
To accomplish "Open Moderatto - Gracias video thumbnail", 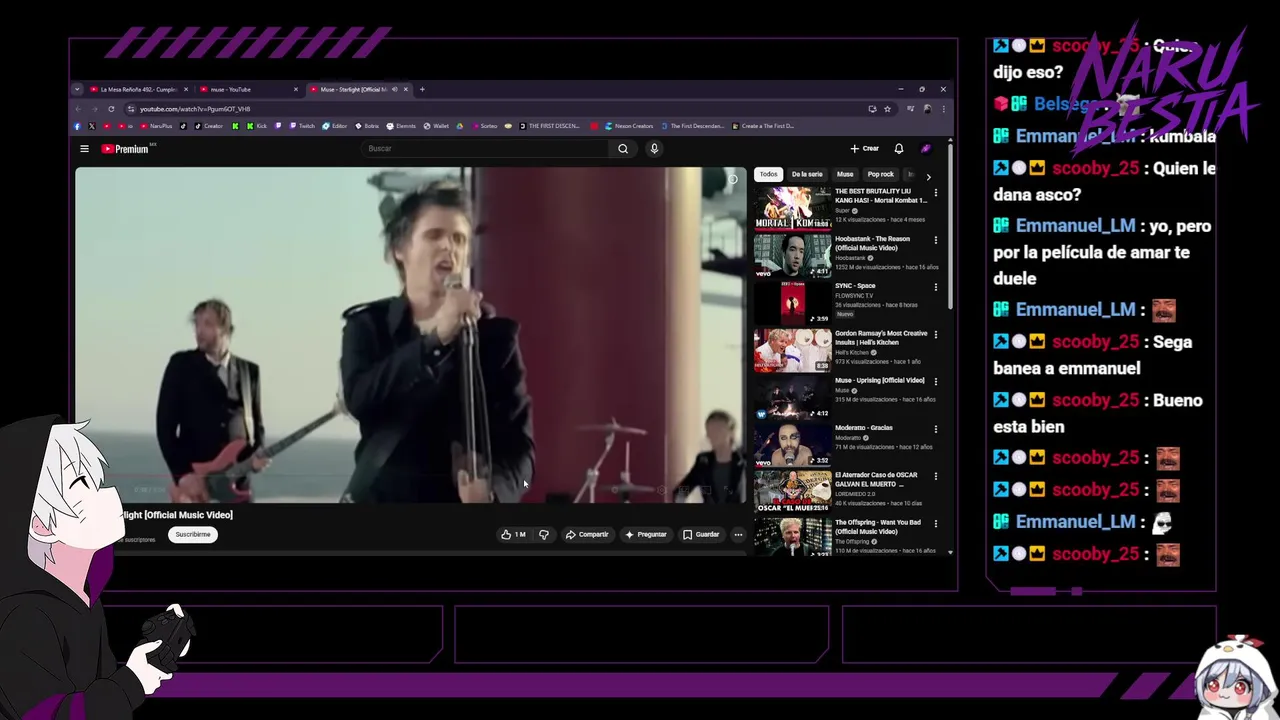I will coord(792,445).
